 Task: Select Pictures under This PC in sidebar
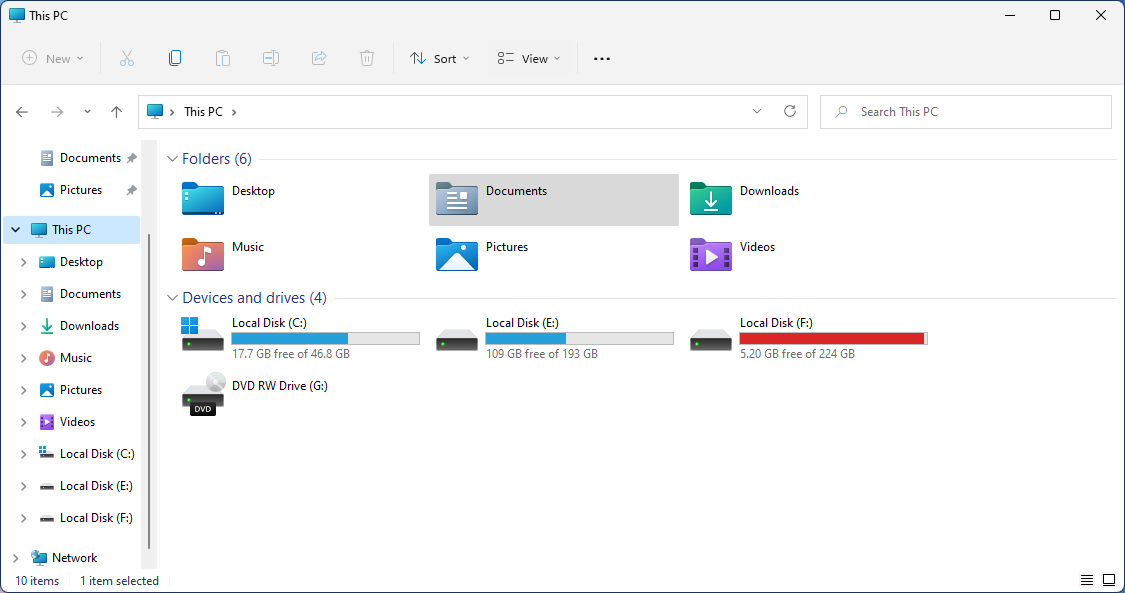(x=79, y=390)
